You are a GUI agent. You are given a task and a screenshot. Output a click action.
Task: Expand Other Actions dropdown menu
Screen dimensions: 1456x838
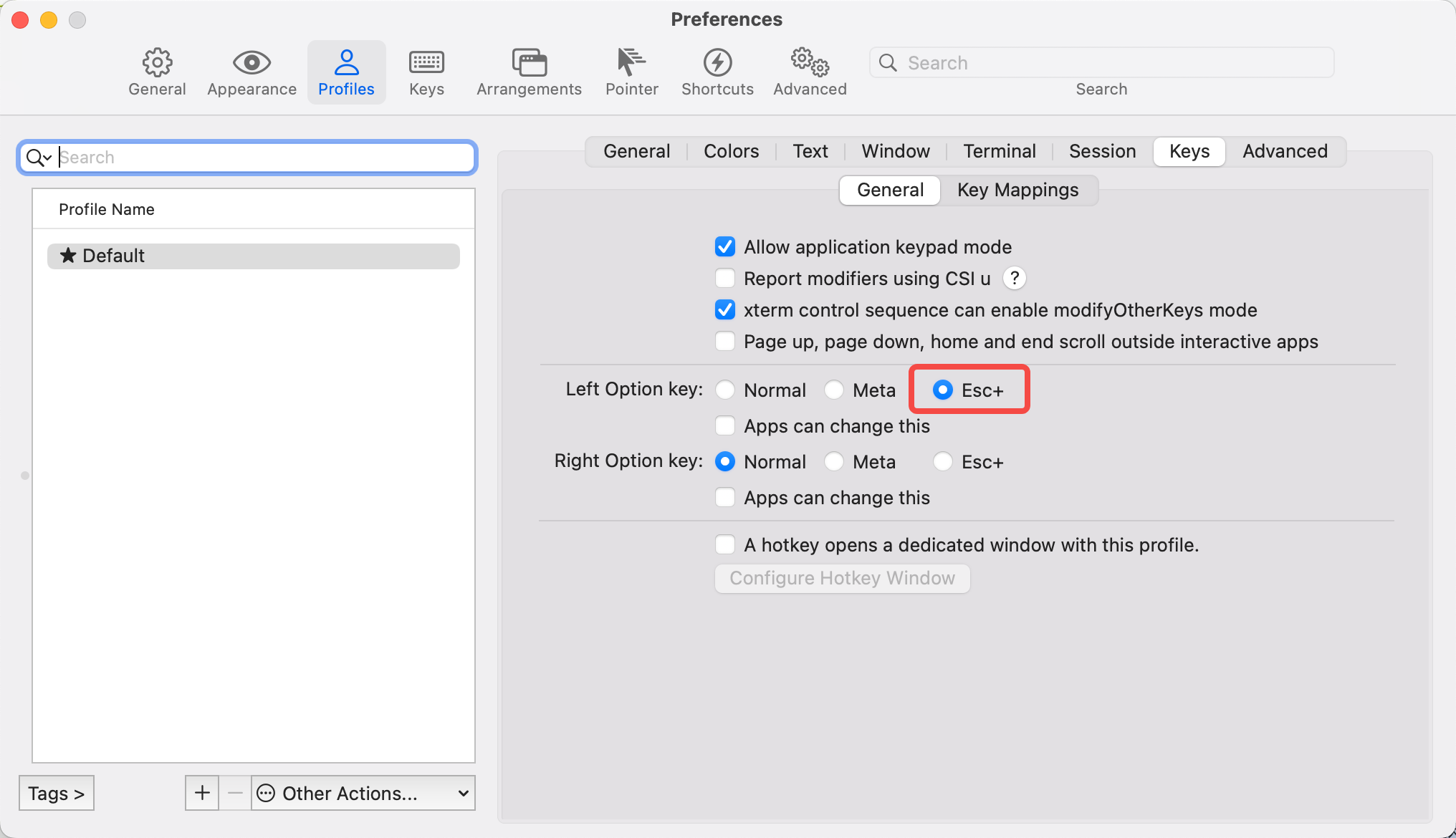pyautogui.click(x=364, y=793)
